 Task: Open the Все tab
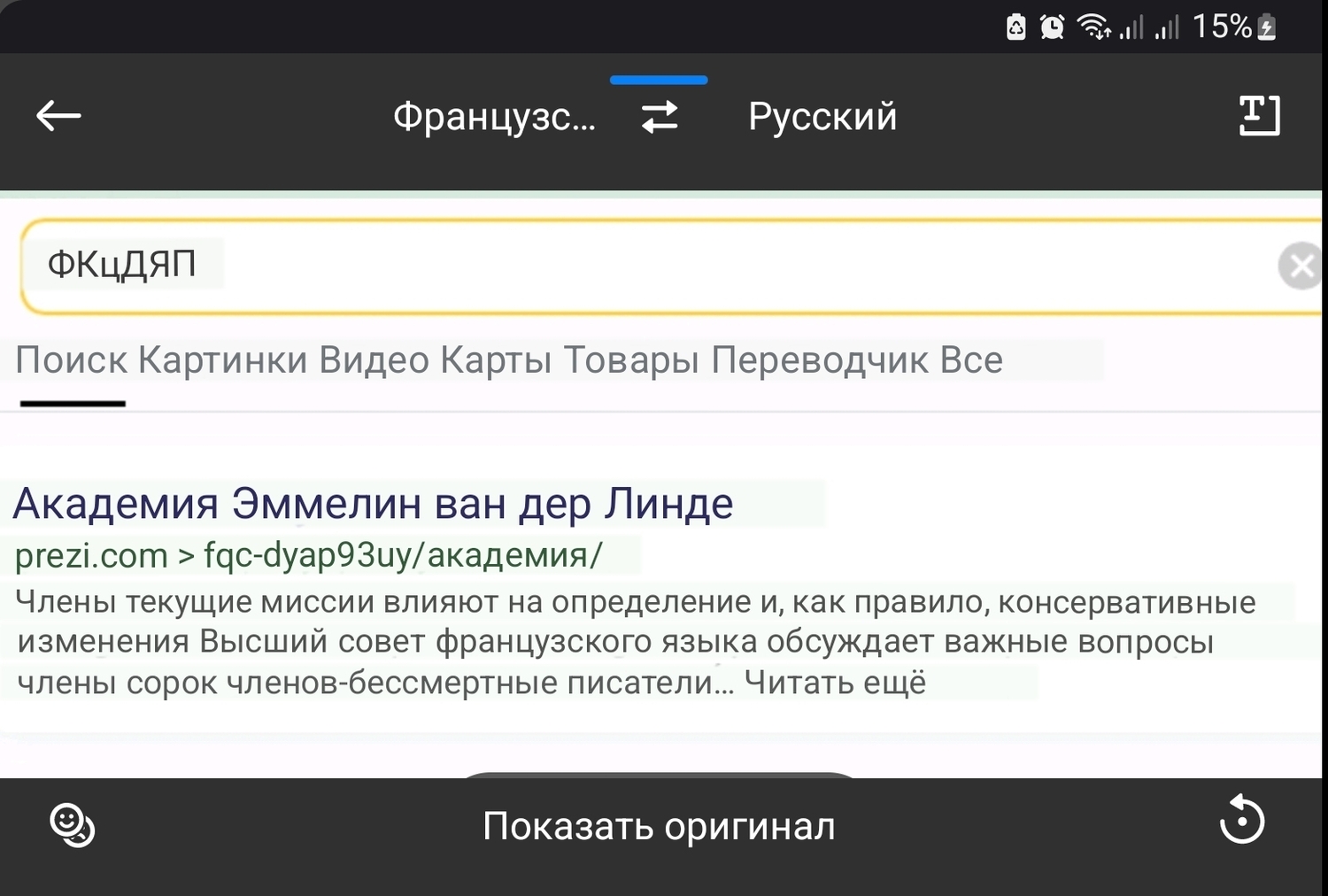971,360
